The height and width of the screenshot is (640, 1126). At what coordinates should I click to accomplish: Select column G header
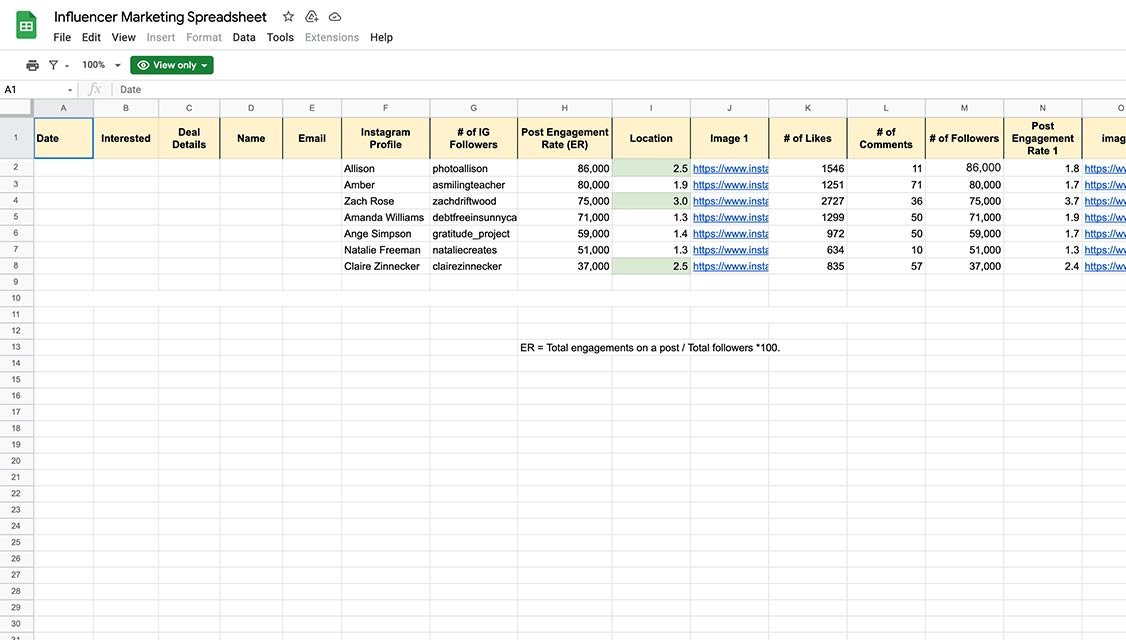(472, 106)
